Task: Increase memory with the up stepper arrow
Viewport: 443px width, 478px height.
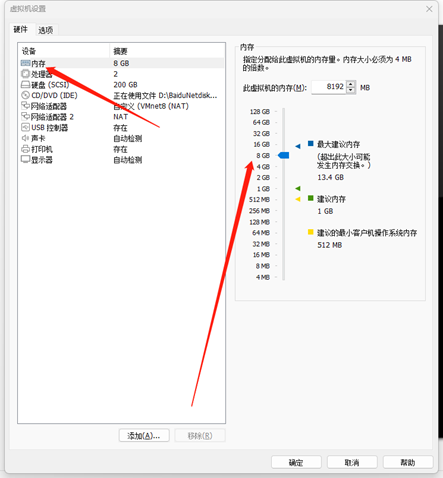Action: pyautogui.click(x=351, y=84)
